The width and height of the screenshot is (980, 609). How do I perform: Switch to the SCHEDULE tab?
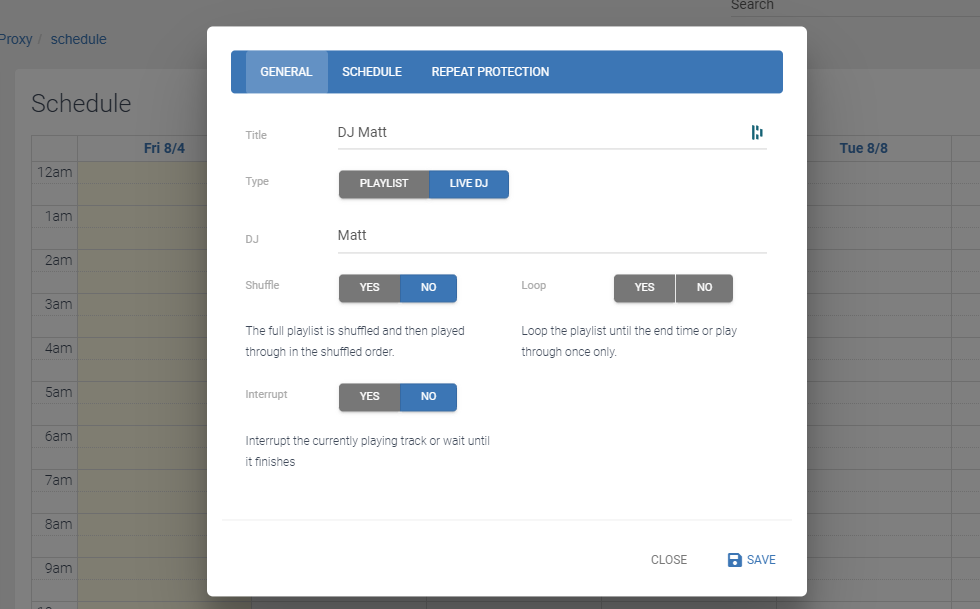pos(372,72)
